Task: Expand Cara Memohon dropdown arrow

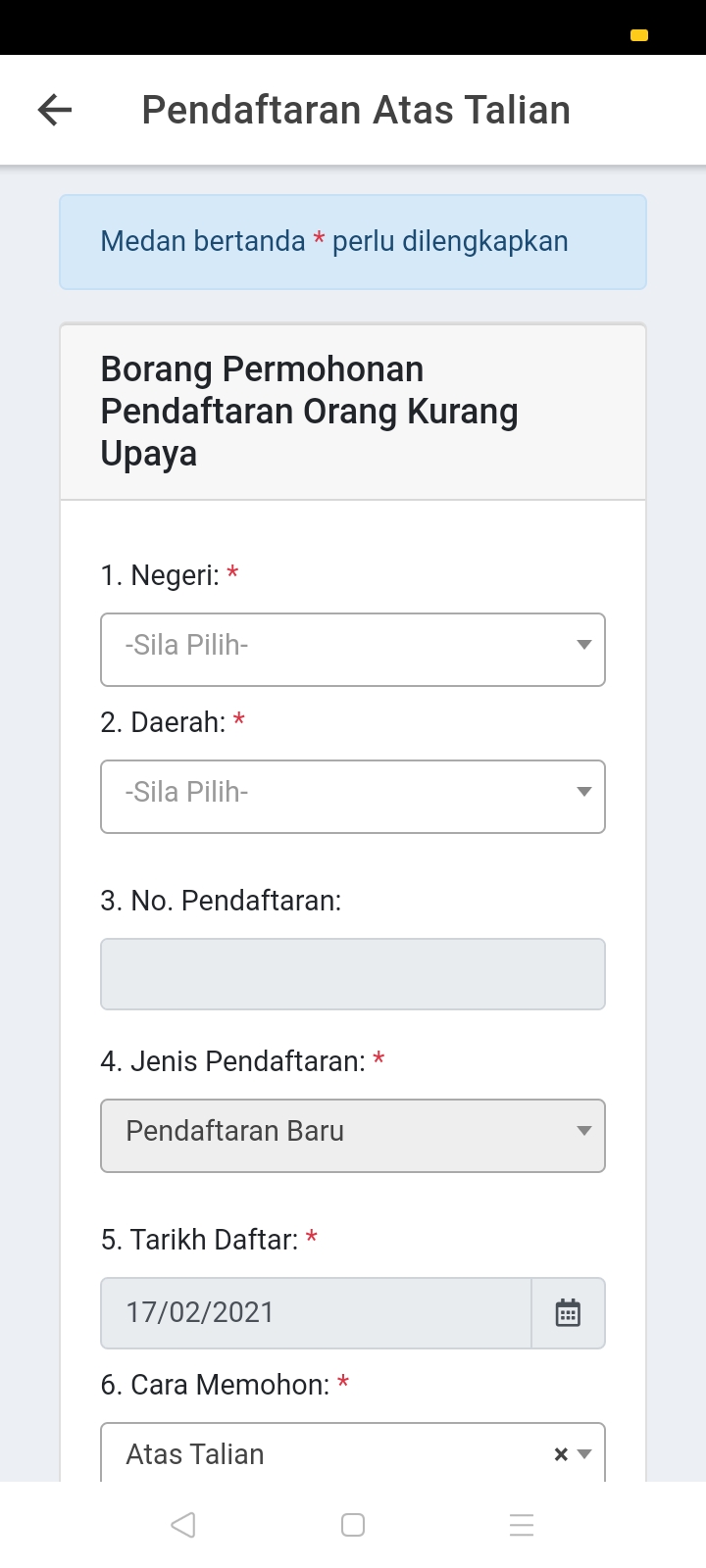Action: (x=584, y=1454)
